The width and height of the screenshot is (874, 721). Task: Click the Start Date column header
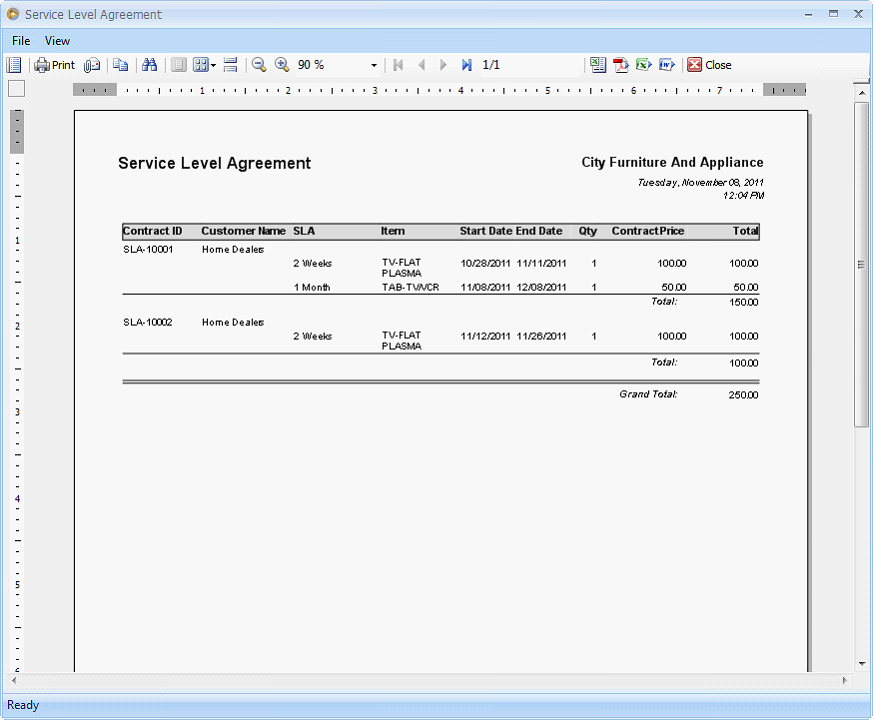pos(486,231)
